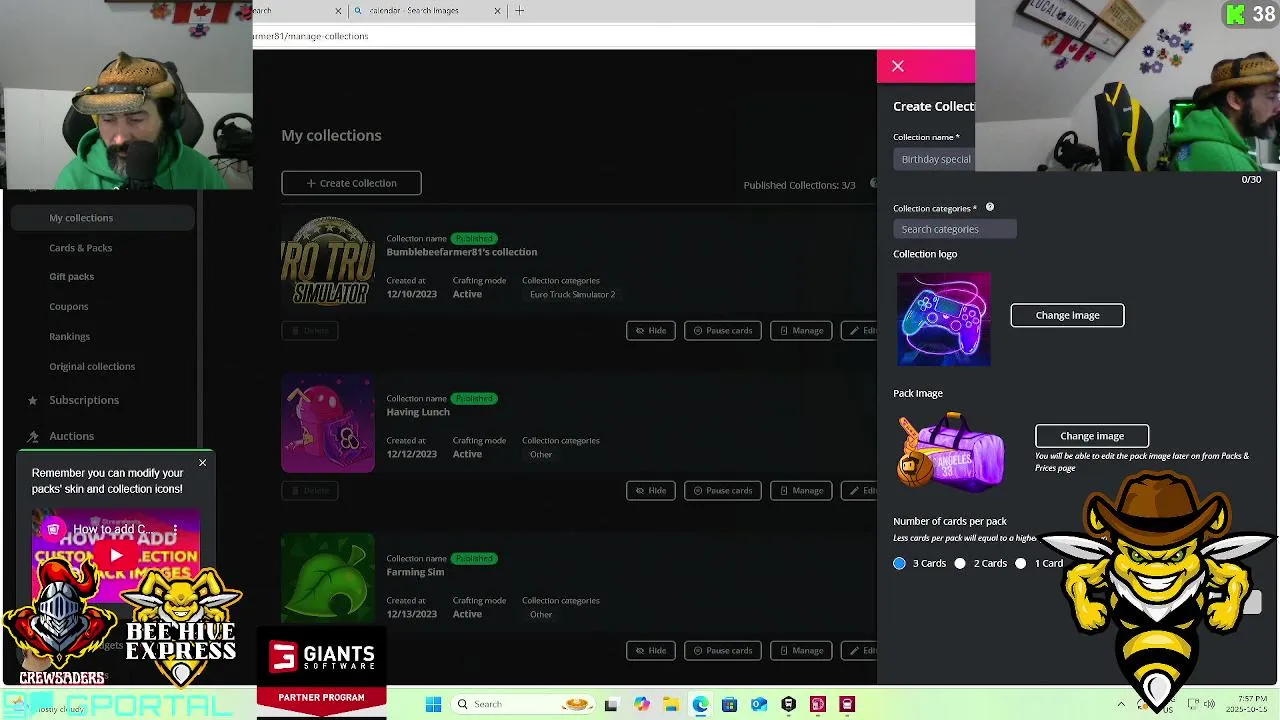This screenshot has width=1280, height=720.
Task: Click the Subscriptions star icon
Action: tap(32, 400)
